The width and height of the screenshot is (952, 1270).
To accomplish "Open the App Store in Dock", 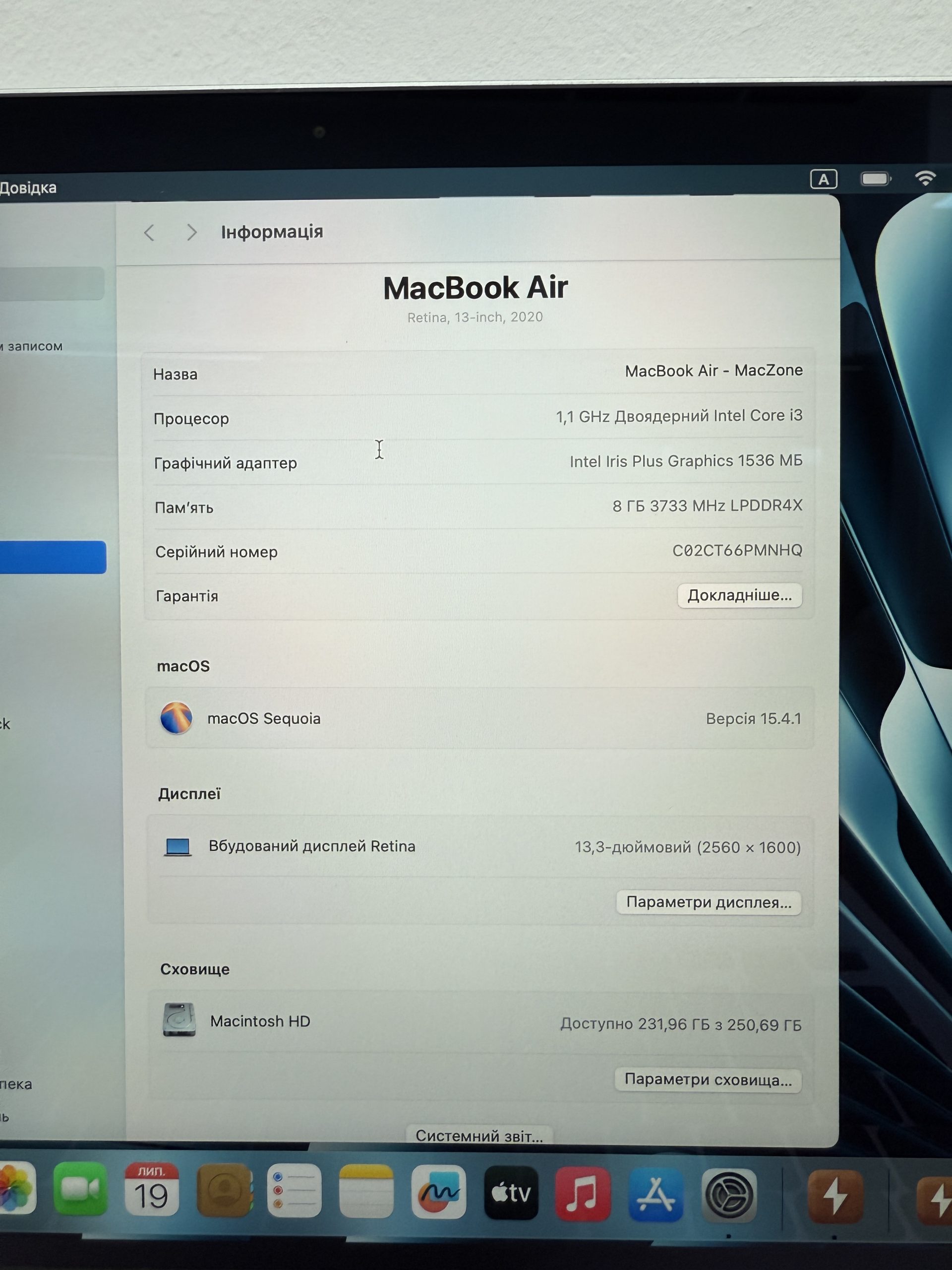I will (655, 1195).
